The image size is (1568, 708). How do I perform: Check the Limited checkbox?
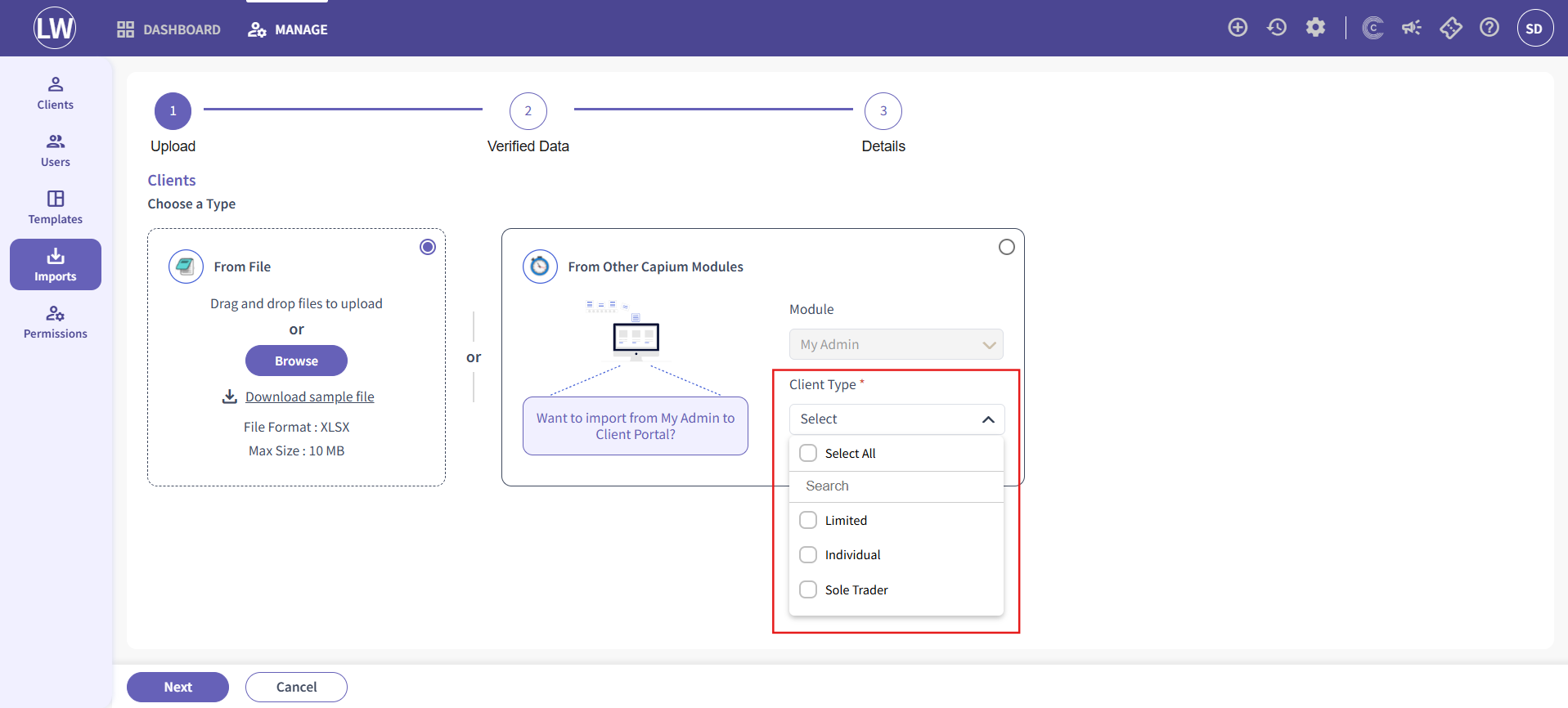click(808, 520)
